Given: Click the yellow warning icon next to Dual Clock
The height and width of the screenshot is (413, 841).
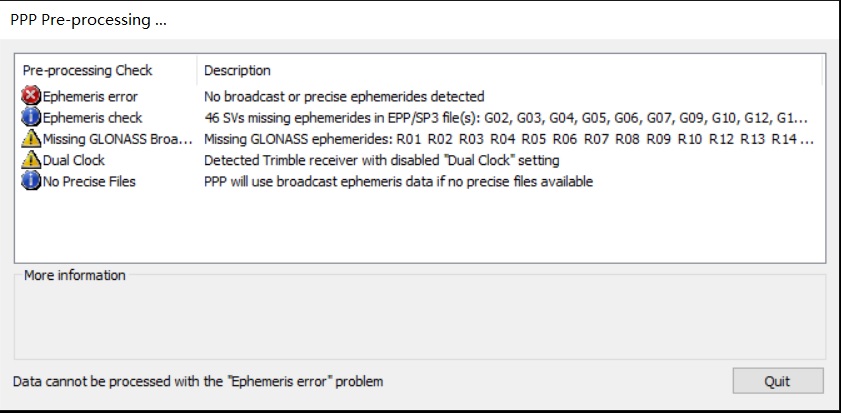Looking at the screenshot, I should tap(31, 160).
